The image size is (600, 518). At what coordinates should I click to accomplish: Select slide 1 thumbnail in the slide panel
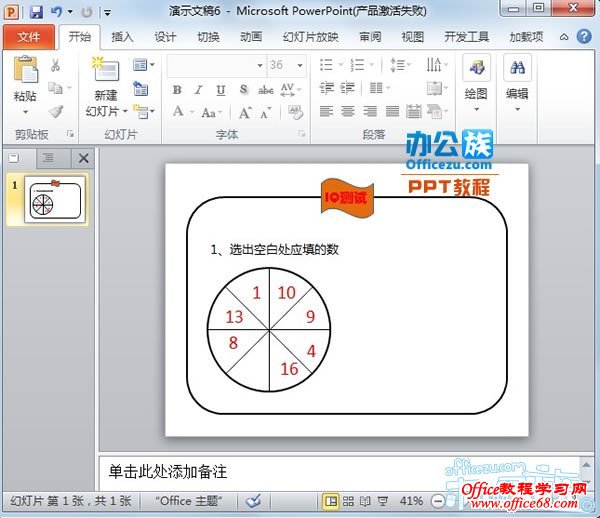click(56, 200)
